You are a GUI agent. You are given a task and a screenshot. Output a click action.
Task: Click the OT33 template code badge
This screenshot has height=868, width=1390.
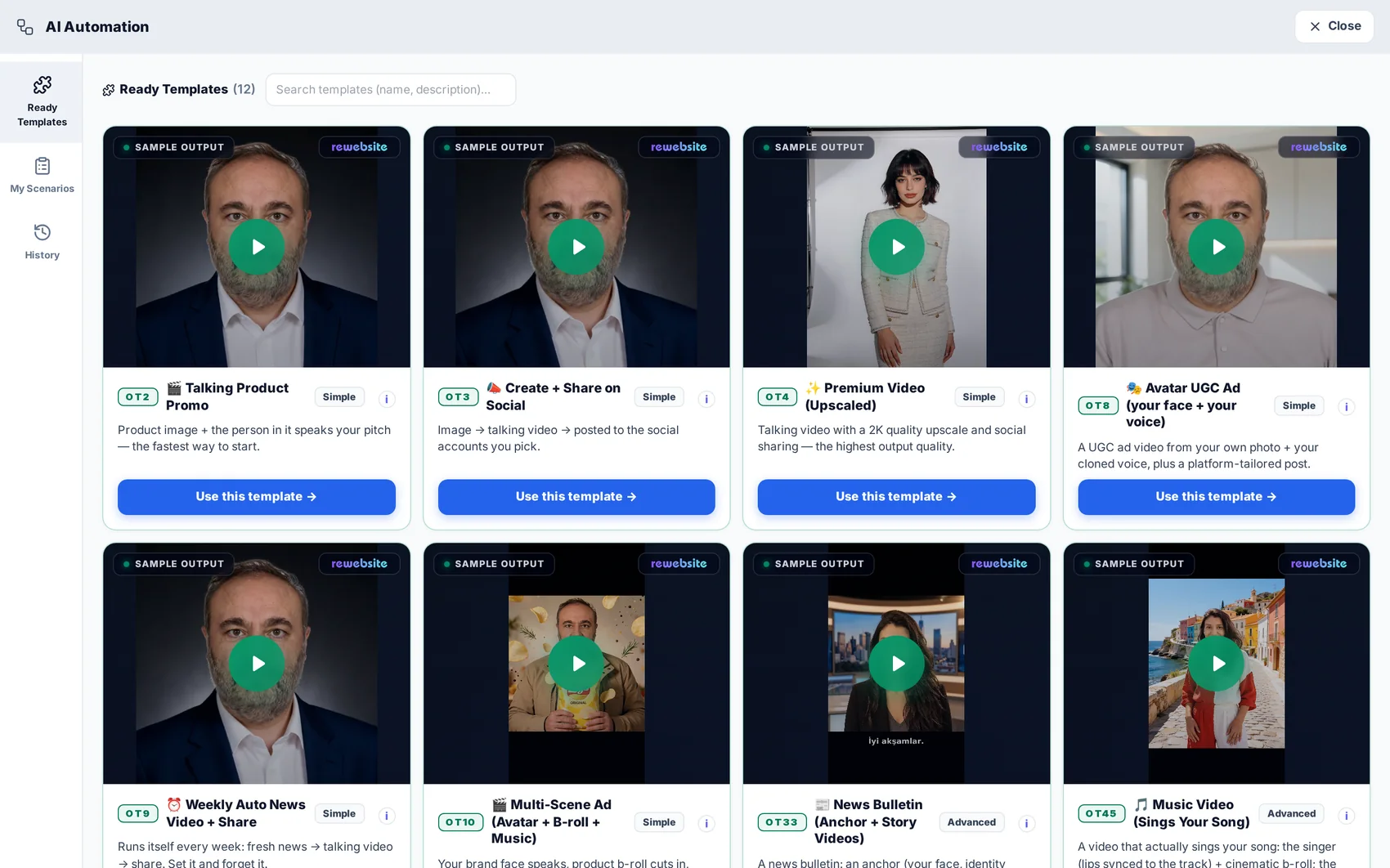[x=782, y=822]
